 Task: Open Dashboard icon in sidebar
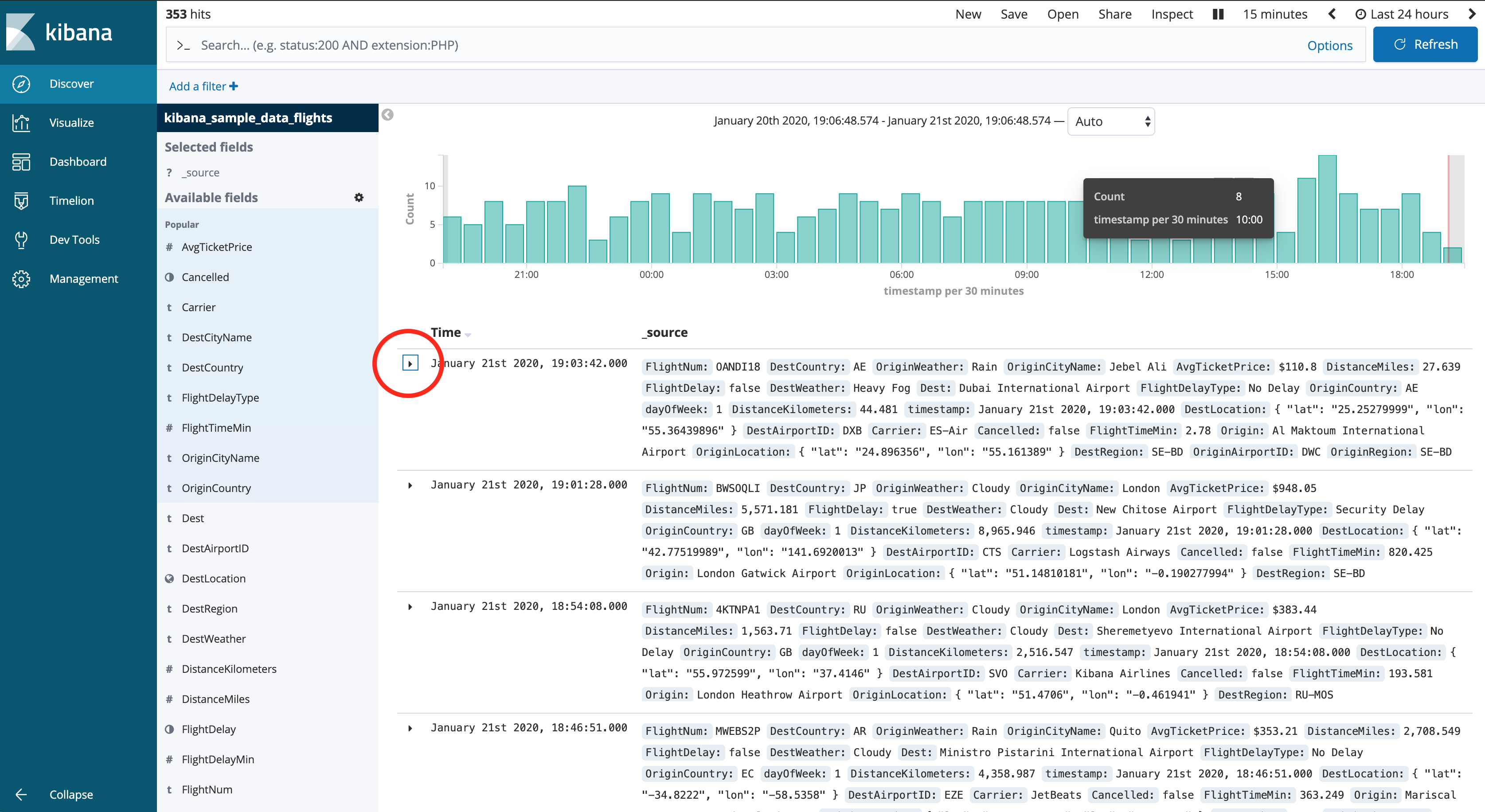point(21,162)
